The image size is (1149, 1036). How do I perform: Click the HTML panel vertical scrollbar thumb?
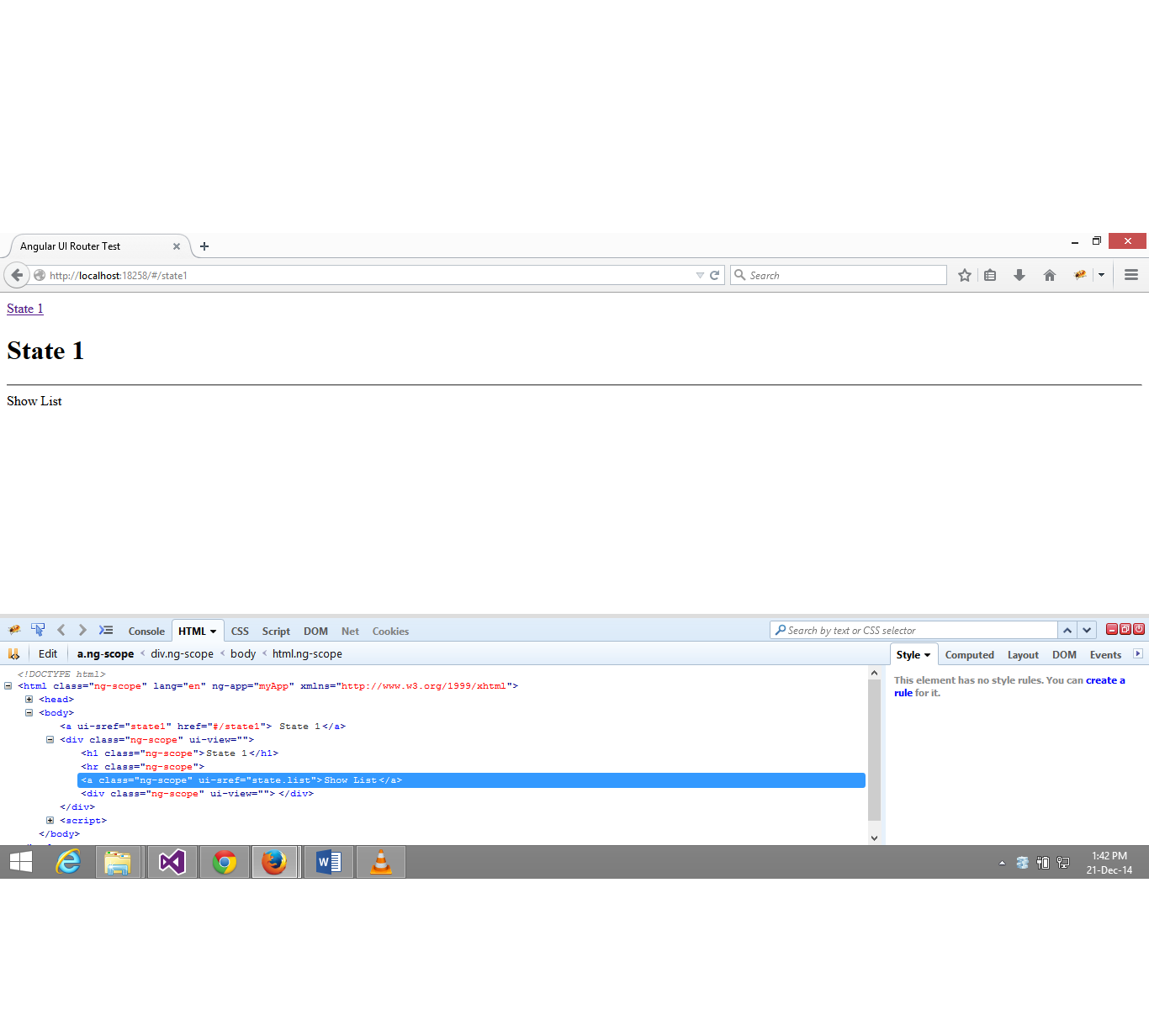click(x=874, y=748)
